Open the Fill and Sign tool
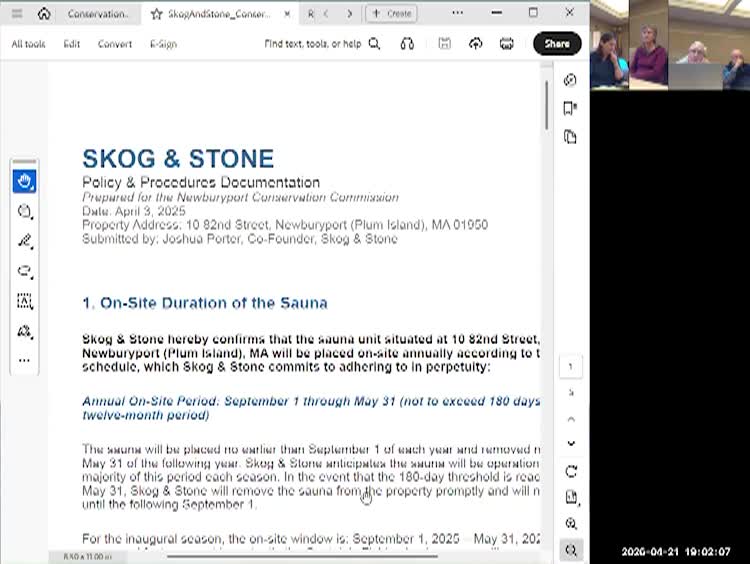Screen dimensions: 750x564 pos(24,331)
